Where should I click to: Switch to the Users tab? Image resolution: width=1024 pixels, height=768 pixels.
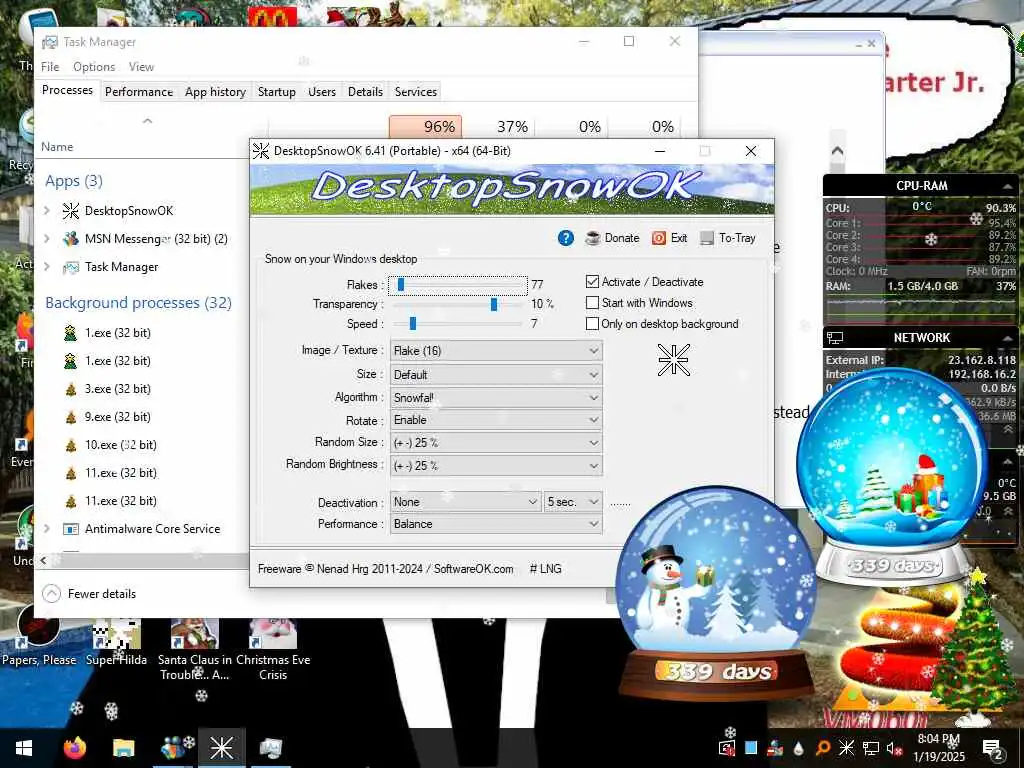coord(321,92)
